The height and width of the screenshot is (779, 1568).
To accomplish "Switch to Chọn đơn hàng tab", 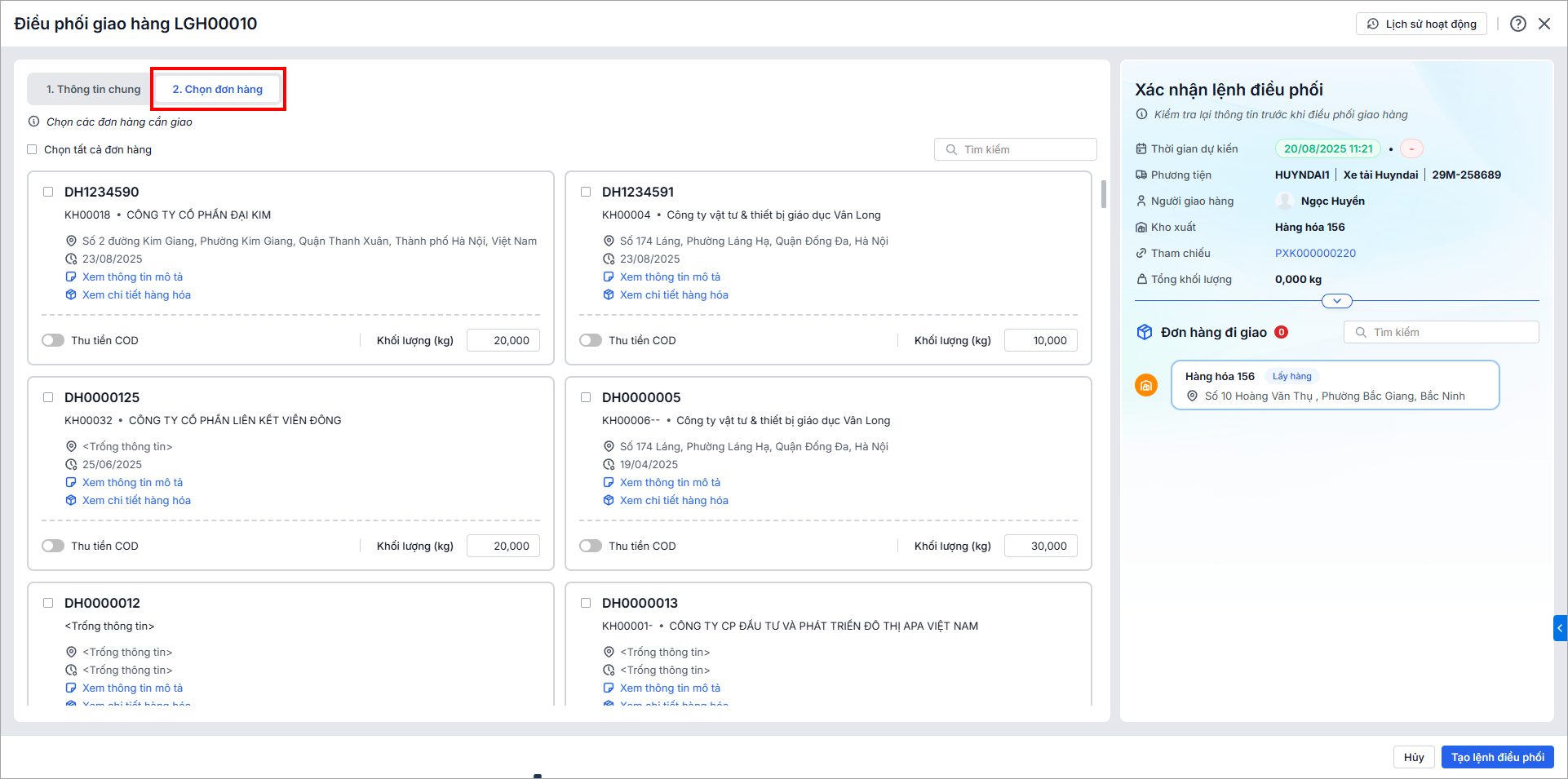I will pos(218,90).
